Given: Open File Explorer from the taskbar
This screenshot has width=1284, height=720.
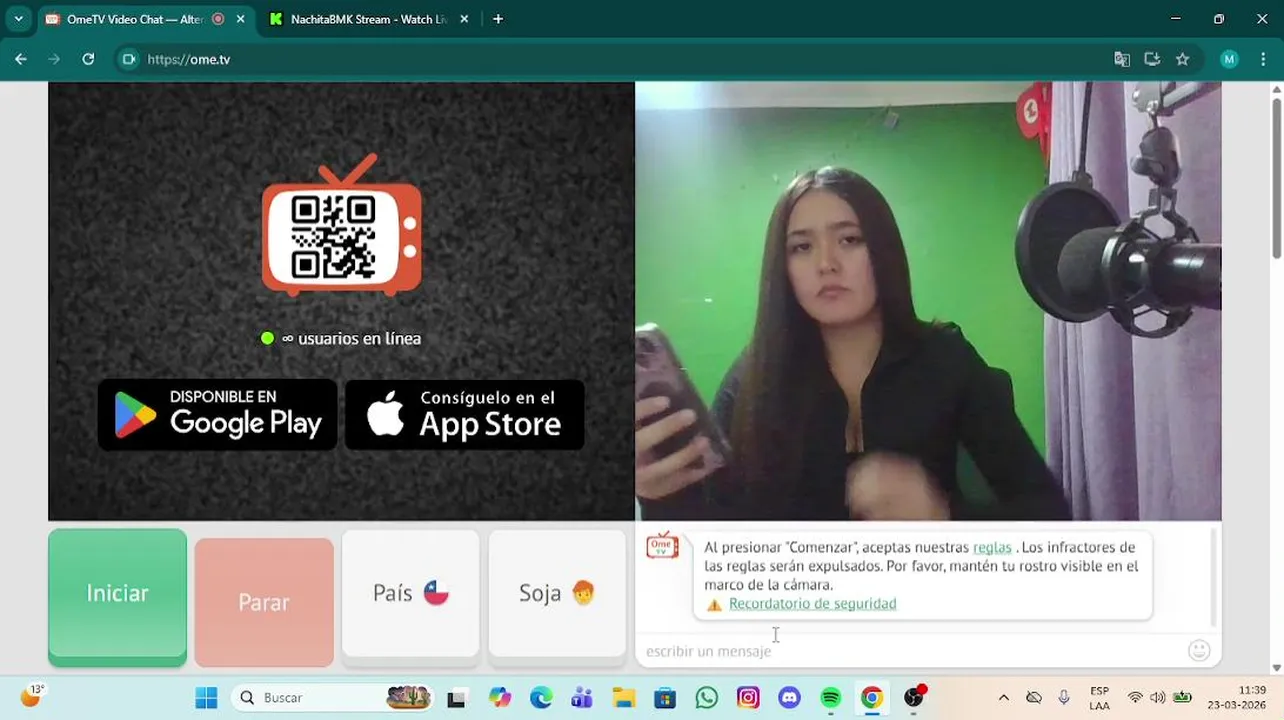Looking at the screenshot, I should pos(624,697).
